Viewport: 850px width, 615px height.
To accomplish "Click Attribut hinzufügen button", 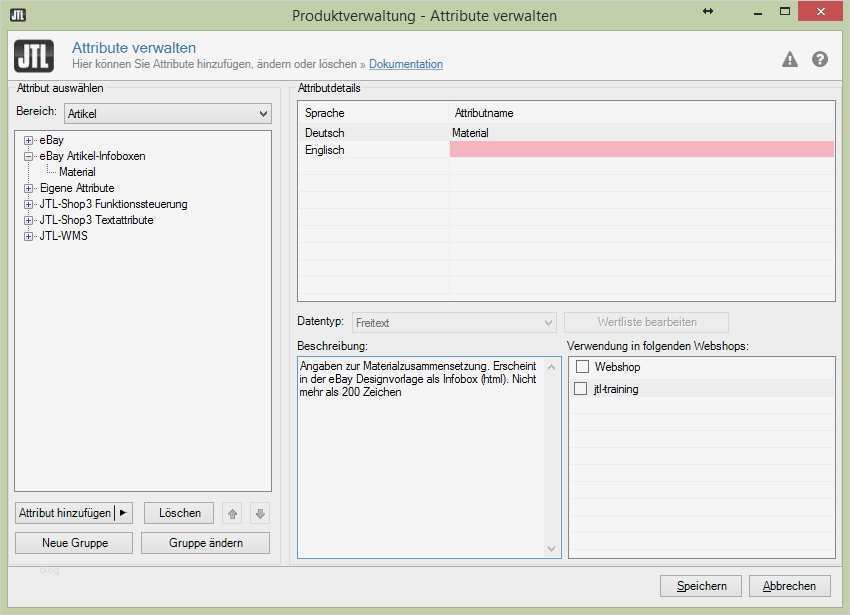I will coord(65,512).
